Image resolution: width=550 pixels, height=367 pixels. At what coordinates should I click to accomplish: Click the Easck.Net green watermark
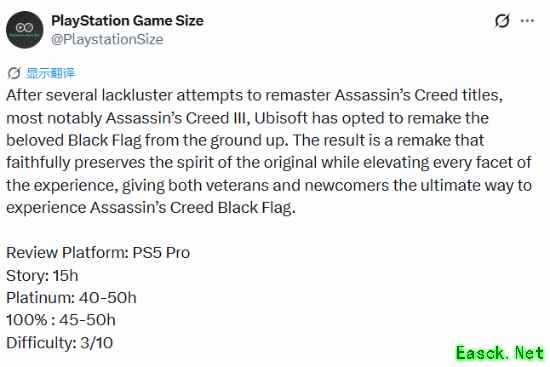pyautogui.click(x=500, y=353)
